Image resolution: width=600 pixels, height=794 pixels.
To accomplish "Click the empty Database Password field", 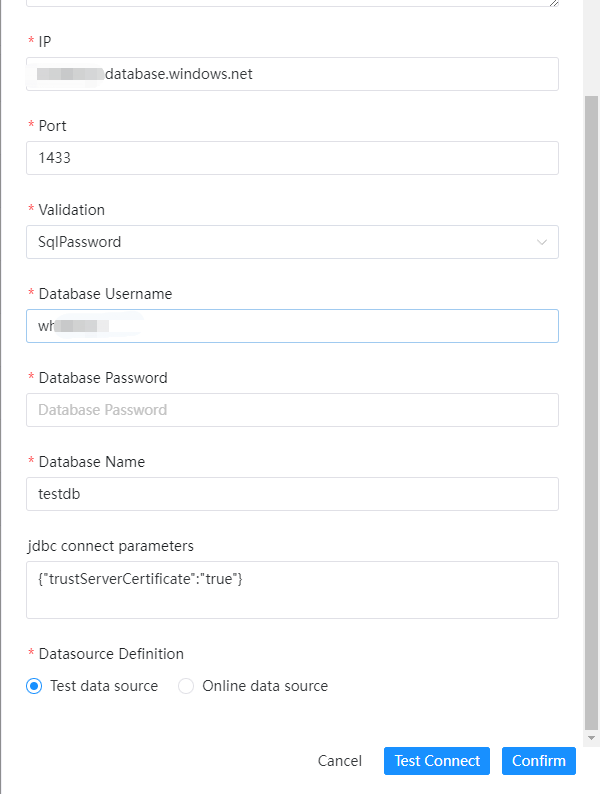I will [292, 410].
